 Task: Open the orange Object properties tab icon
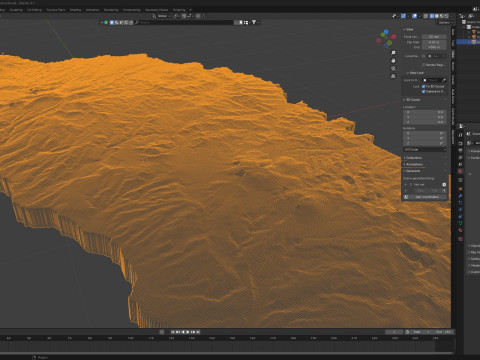click(x=460, y=189)
